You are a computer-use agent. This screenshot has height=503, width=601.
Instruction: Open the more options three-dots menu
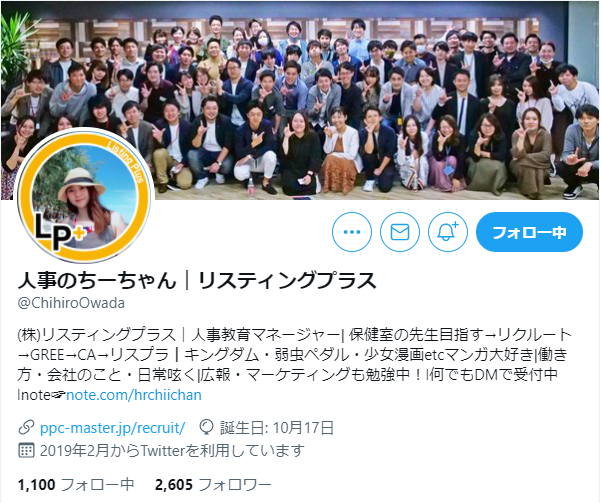(351, 232)
